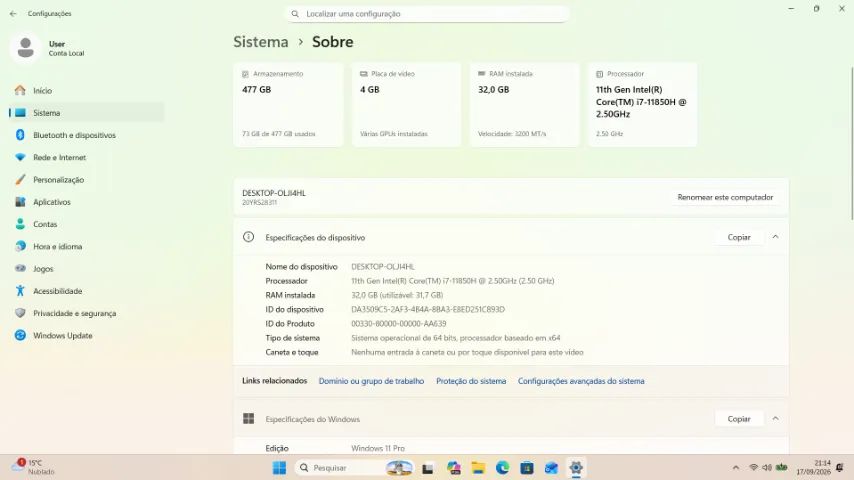This screenshot has width=854, height=480.
Task: Open Bluetooth e dispositivos settings
Action: pos(87,135)
